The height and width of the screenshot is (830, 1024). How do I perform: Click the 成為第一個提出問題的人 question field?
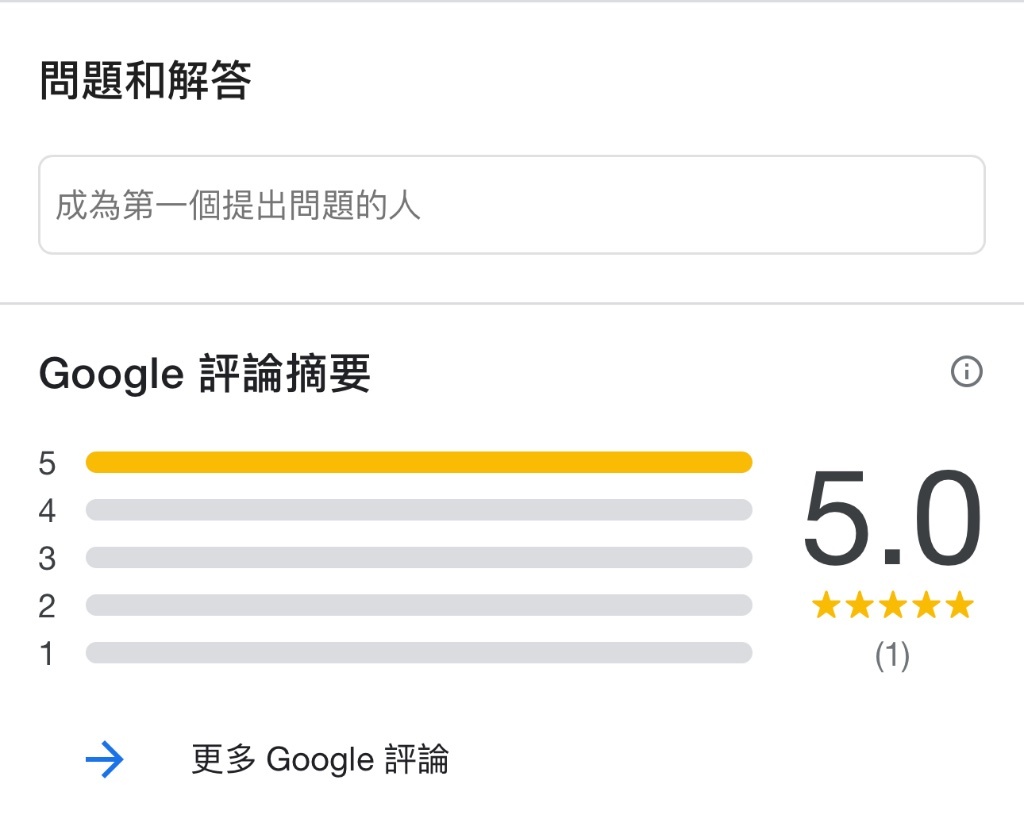point(511,205)
